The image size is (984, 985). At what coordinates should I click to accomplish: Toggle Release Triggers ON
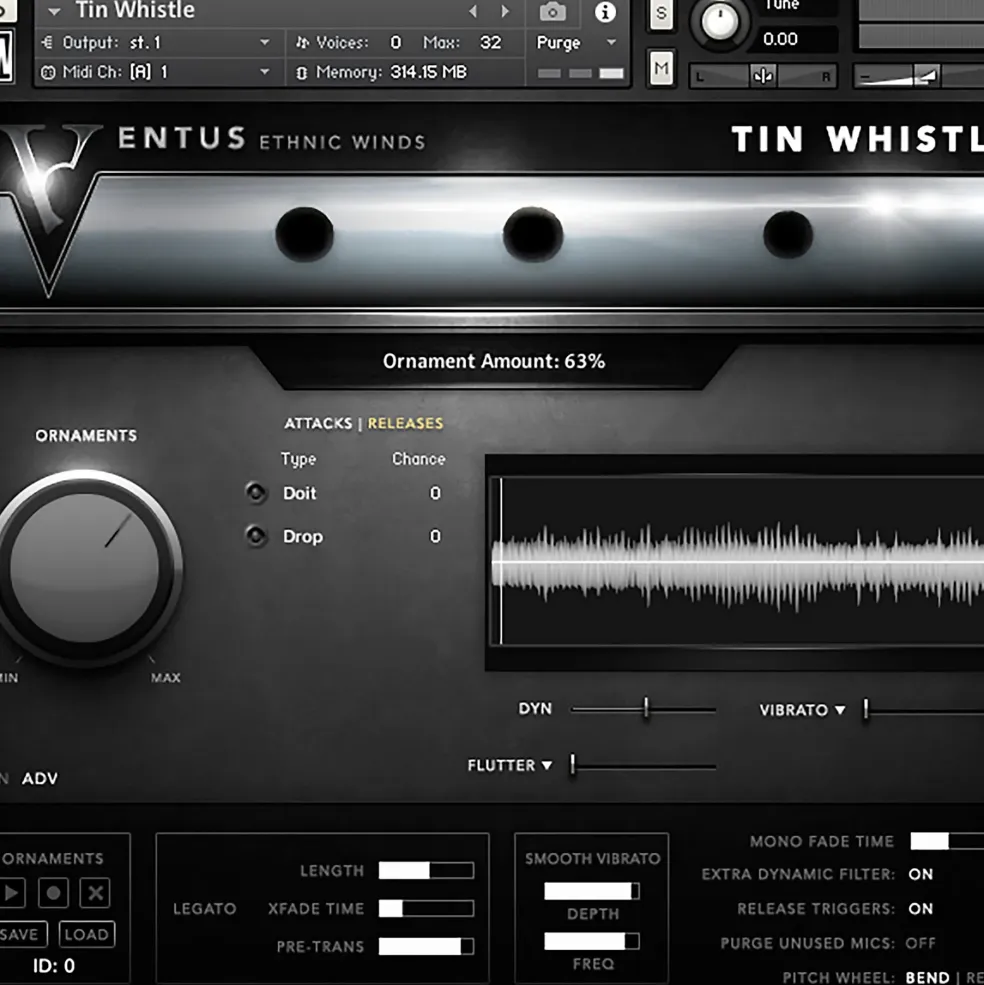coord(921,909)
